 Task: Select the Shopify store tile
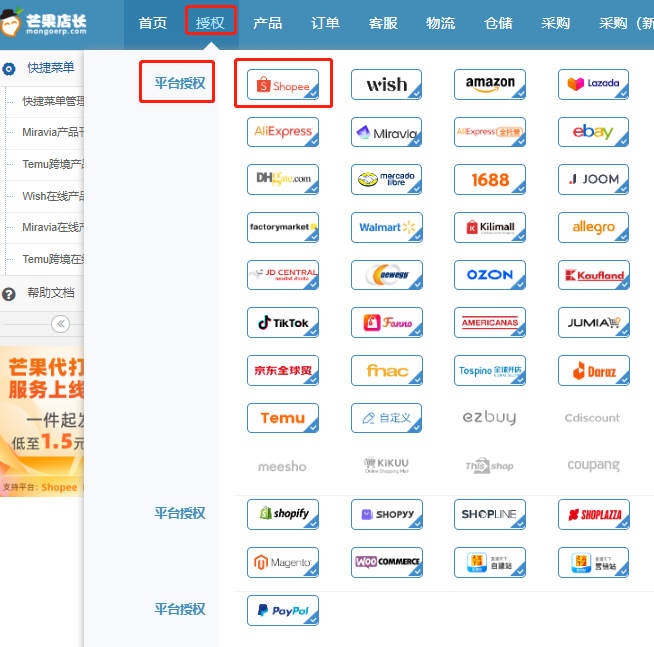[x=283, y=514]
